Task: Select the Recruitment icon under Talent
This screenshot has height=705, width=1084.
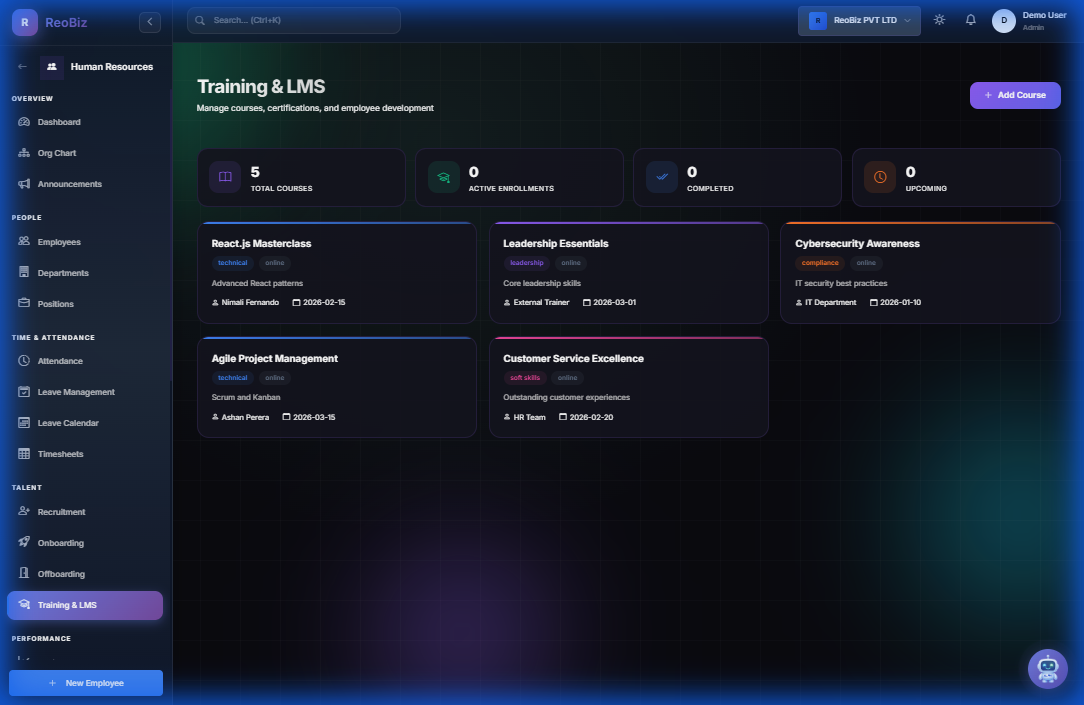Action: (23, 511)
